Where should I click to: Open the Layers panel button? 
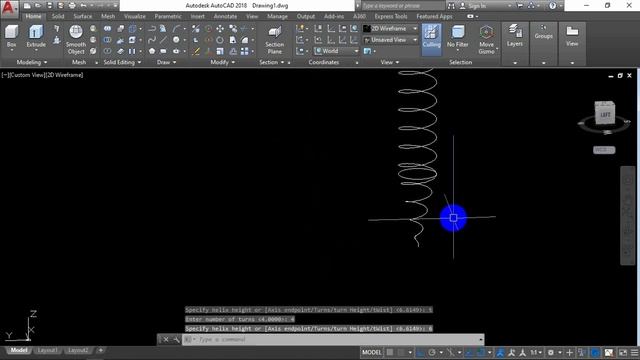point(515,36)
